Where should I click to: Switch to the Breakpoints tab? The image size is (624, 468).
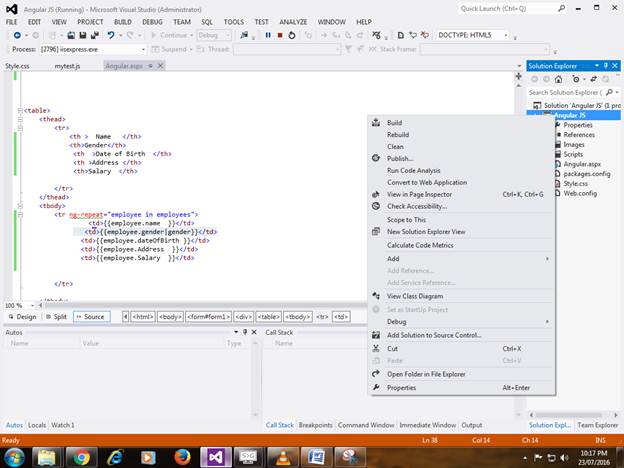click(x=315, y=425)
